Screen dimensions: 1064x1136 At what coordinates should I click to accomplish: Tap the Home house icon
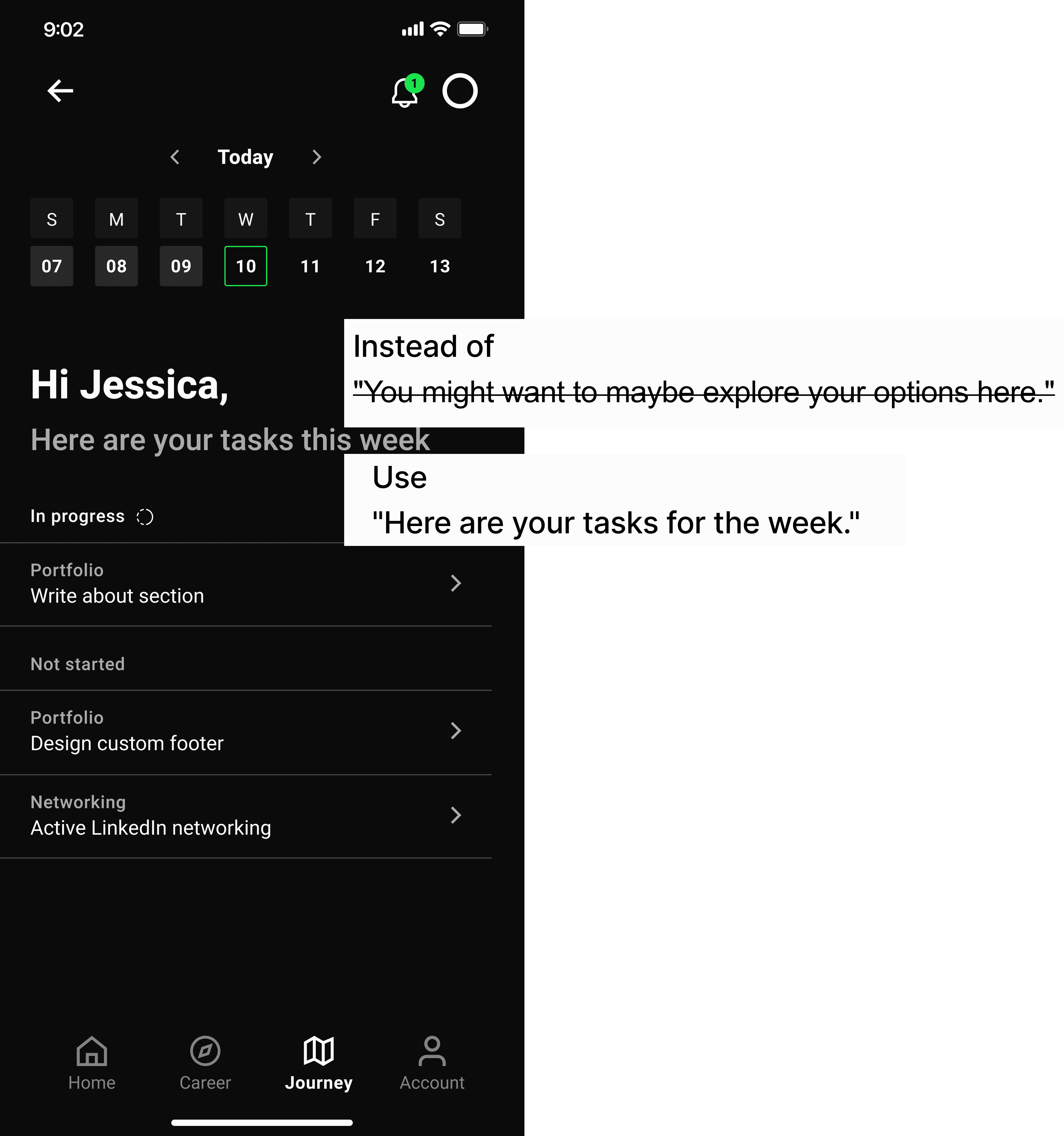click(x=91, y=1051)
